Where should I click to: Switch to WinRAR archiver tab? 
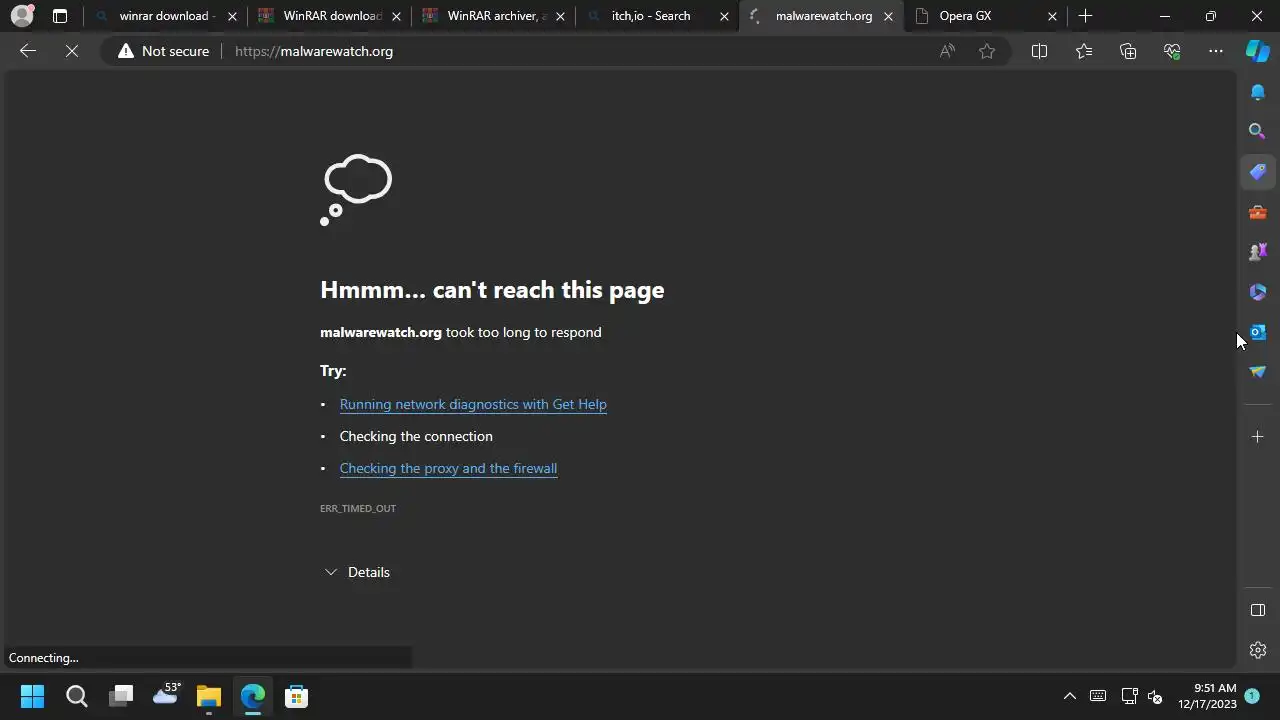[x=493, y=16]
